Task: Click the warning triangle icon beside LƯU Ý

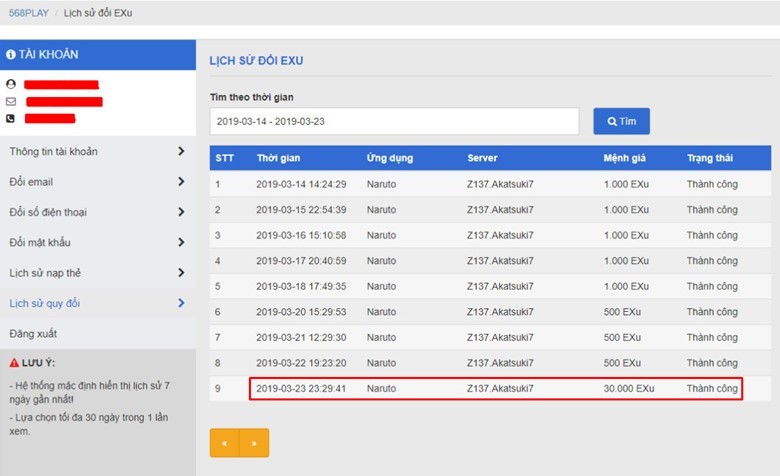Action: click(14, 363)
